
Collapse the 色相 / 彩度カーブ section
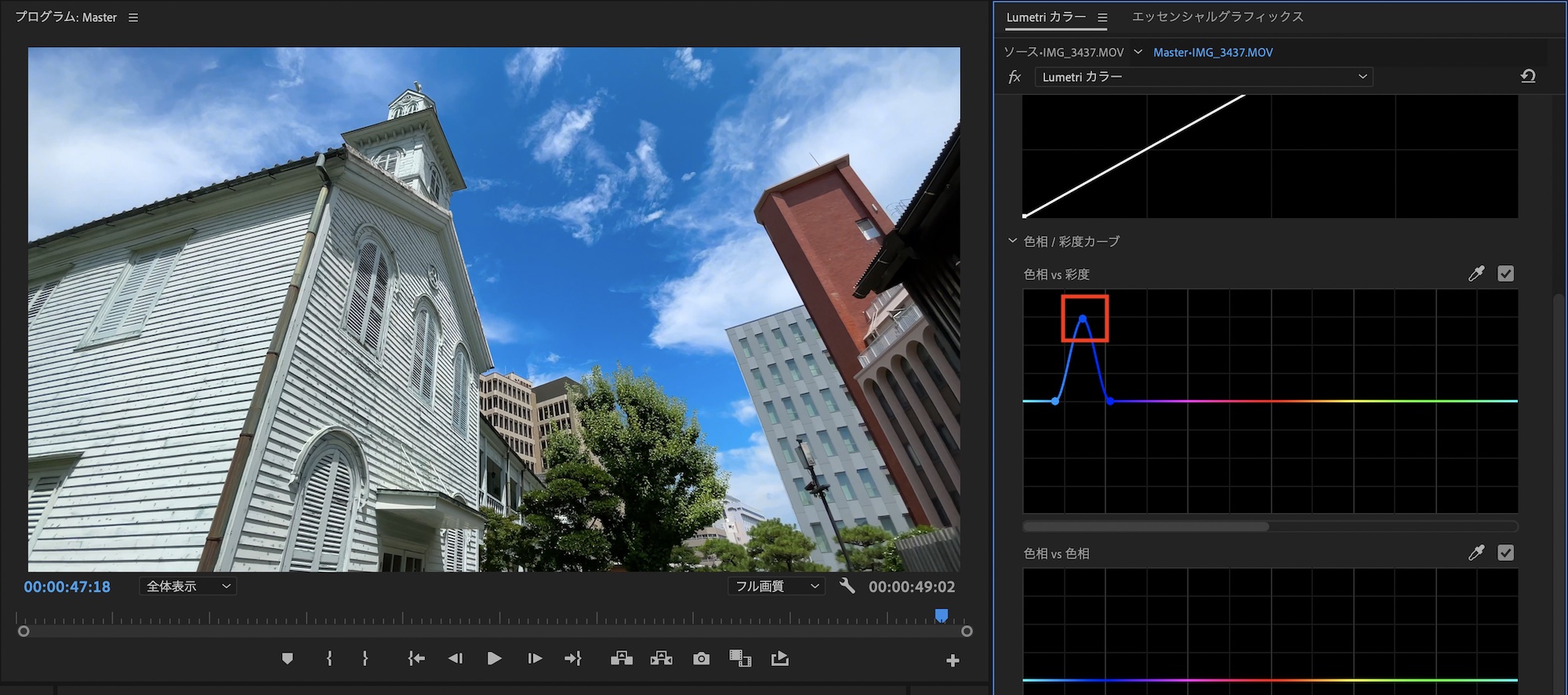tap(1012, 241)
